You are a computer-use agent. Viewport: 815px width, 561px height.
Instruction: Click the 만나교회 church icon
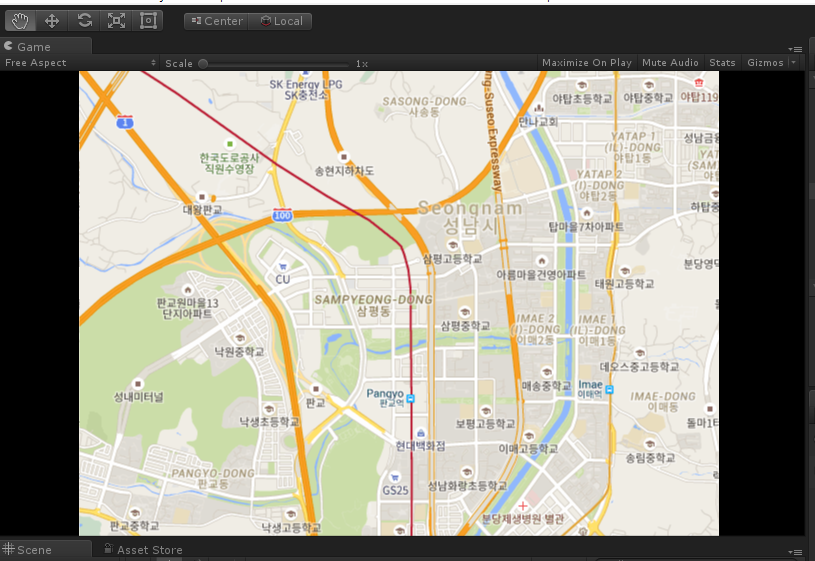click(x=538, y=108)
